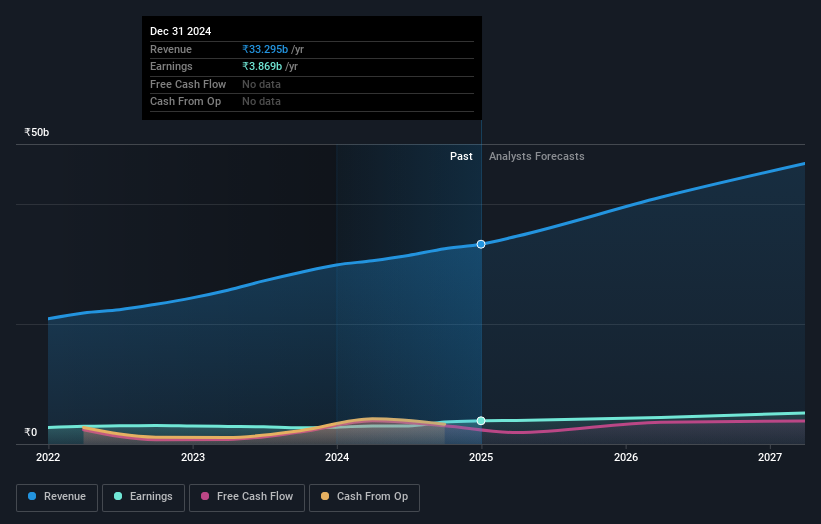The image size is (821, 524).
Task: Click the 2023 x-axis label
Action: 193,457
